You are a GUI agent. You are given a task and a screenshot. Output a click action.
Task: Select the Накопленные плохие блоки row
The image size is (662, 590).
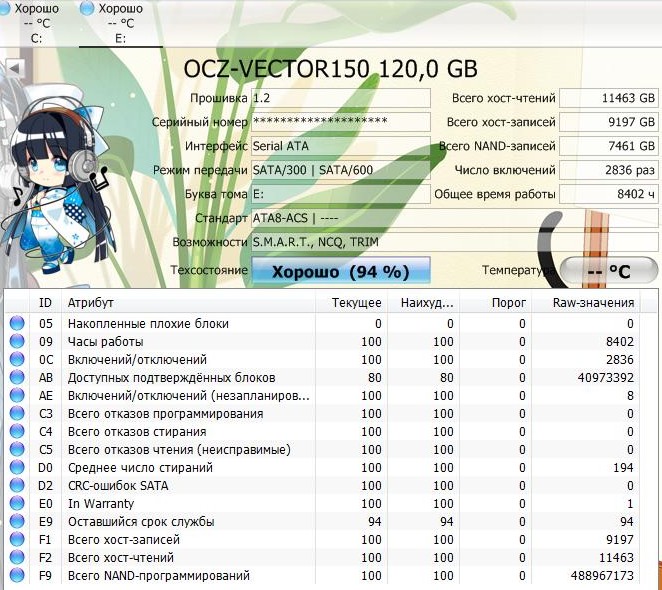click(323, 324)
